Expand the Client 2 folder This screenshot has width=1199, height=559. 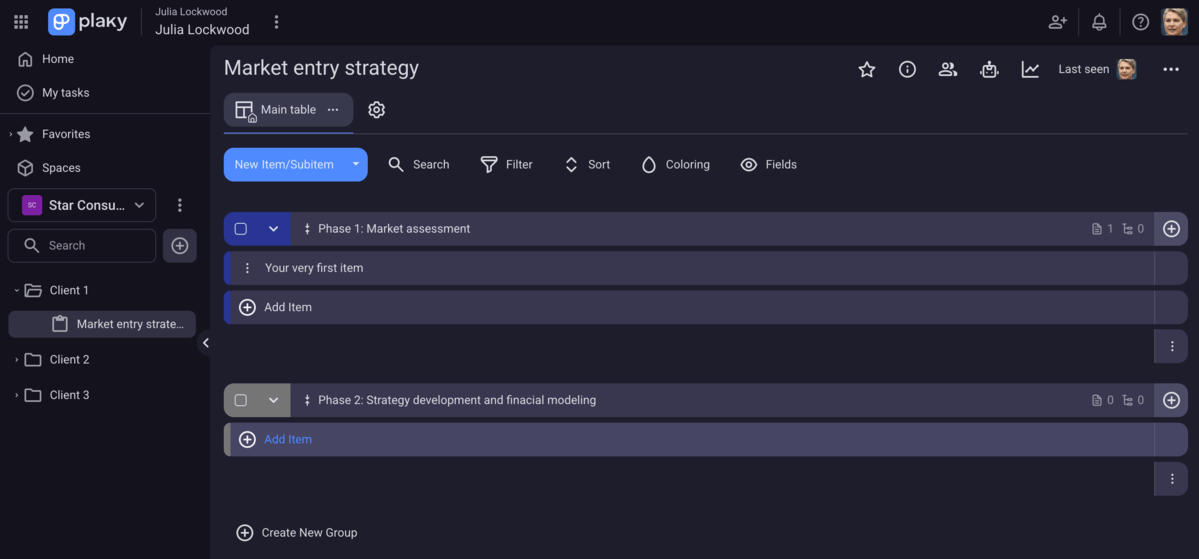coord(17,360)
